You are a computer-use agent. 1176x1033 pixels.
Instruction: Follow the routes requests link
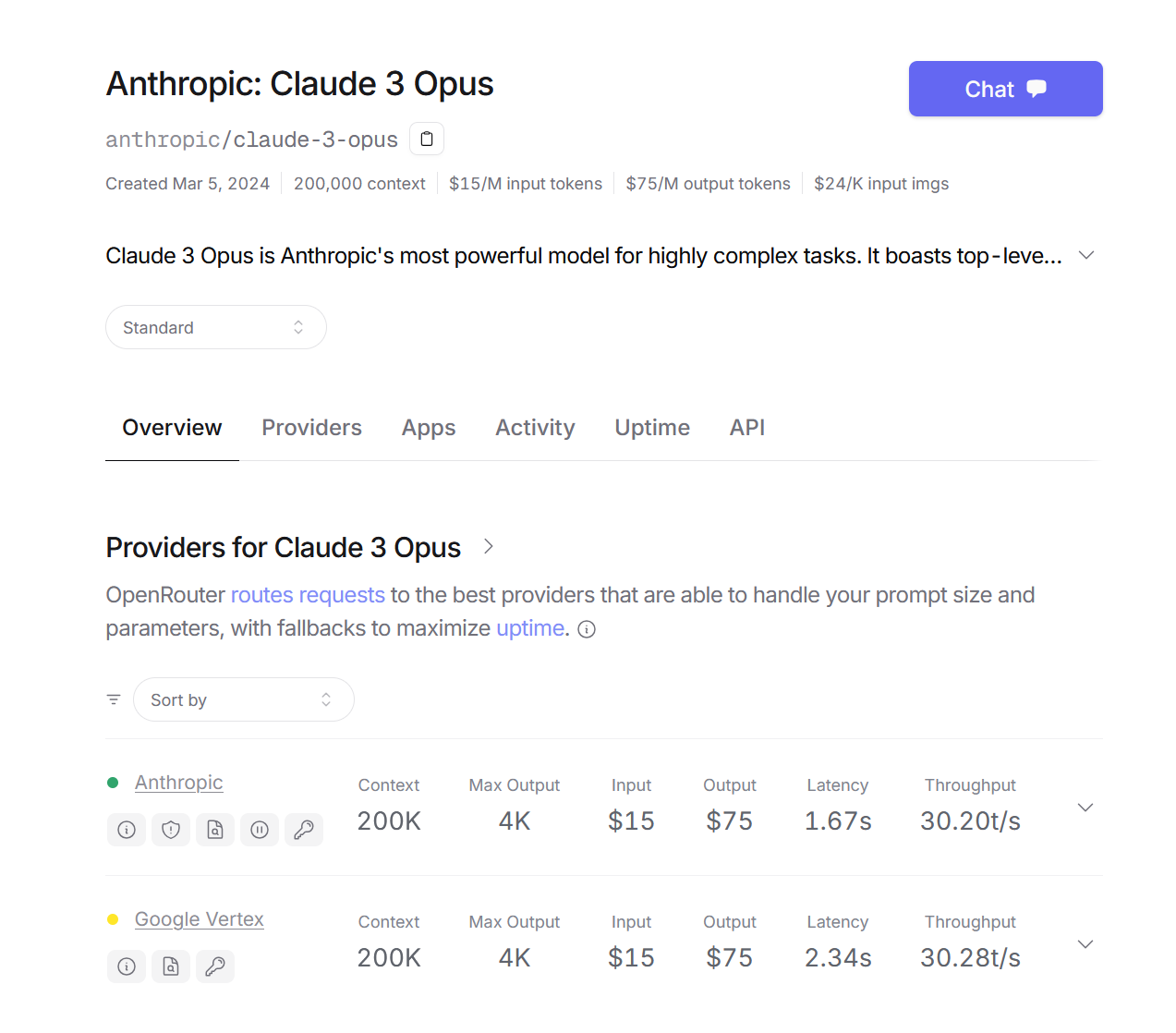308,595
